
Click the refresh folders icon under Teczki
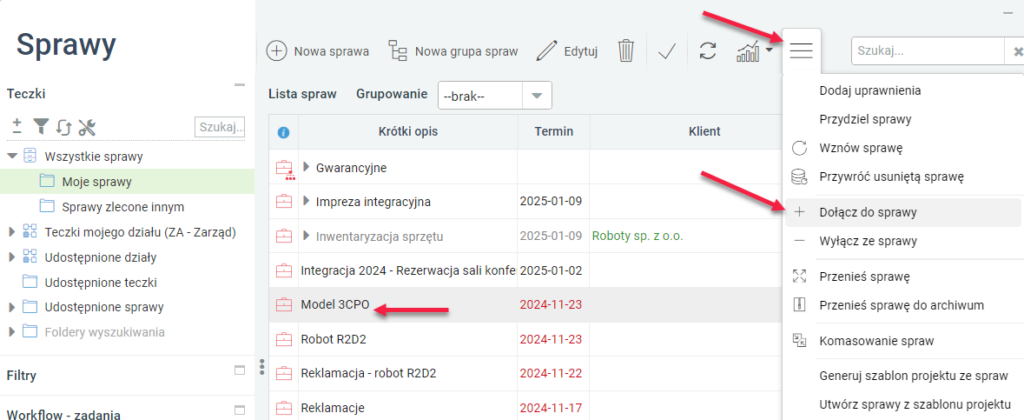[x=63, y=127]
